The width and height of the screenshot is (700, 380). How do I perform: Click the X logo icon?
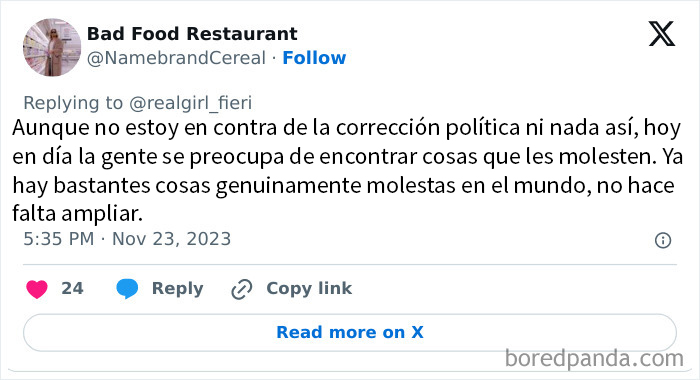click(x=662, y=34)
